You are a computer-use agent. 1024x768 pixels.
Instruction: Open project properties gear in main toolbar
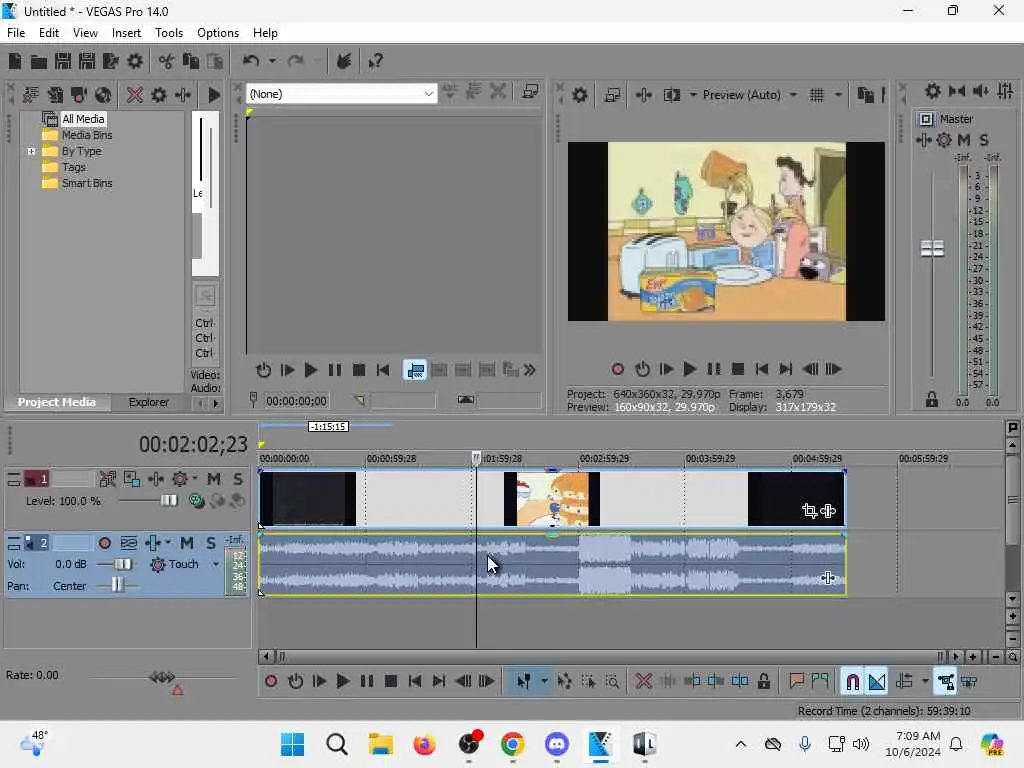tap(135, 61)
